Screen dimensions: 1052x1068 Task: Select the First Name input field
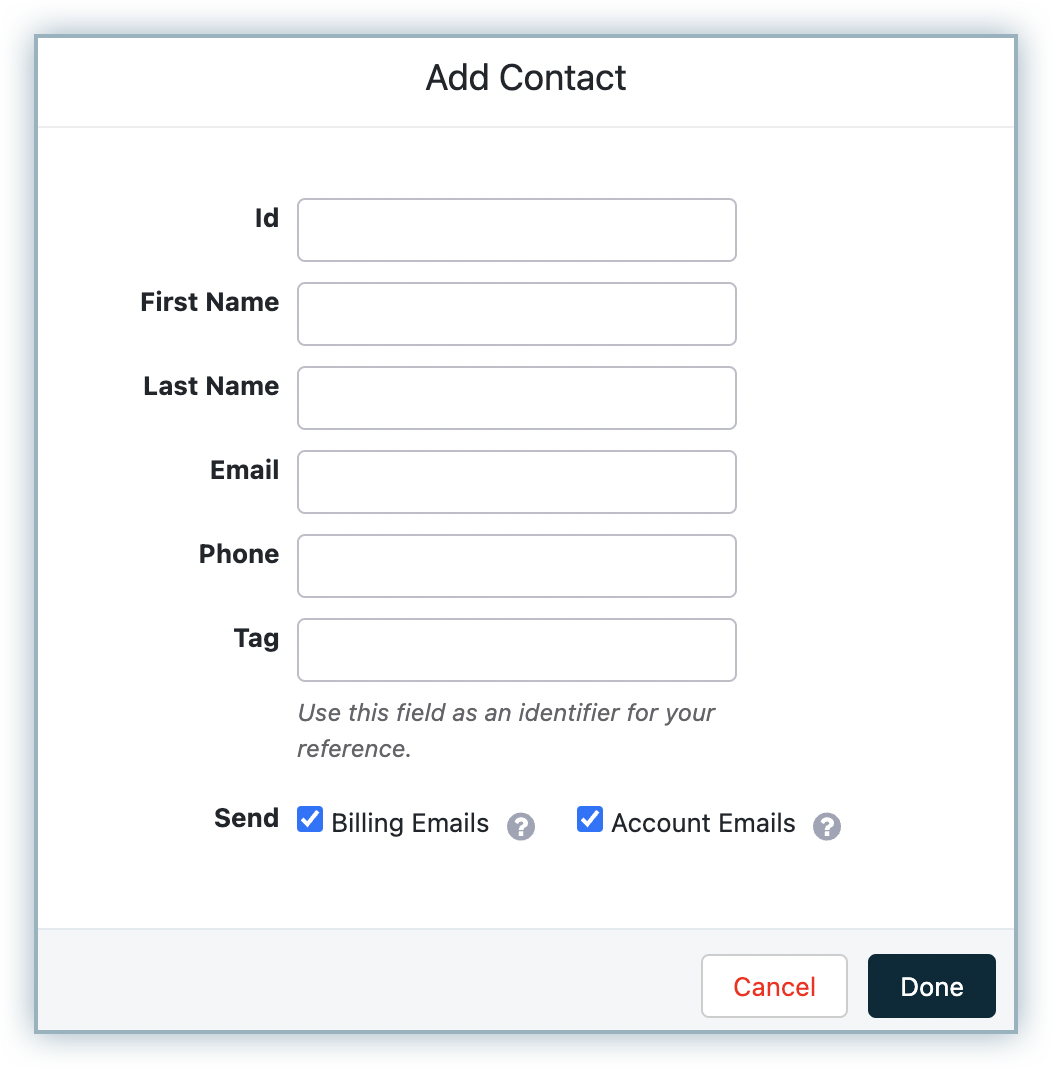click(517, 314)
